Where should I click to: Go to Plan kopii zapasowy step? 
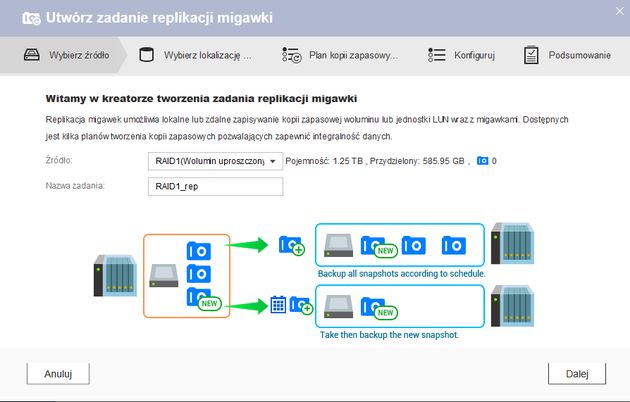pos(340,55)
